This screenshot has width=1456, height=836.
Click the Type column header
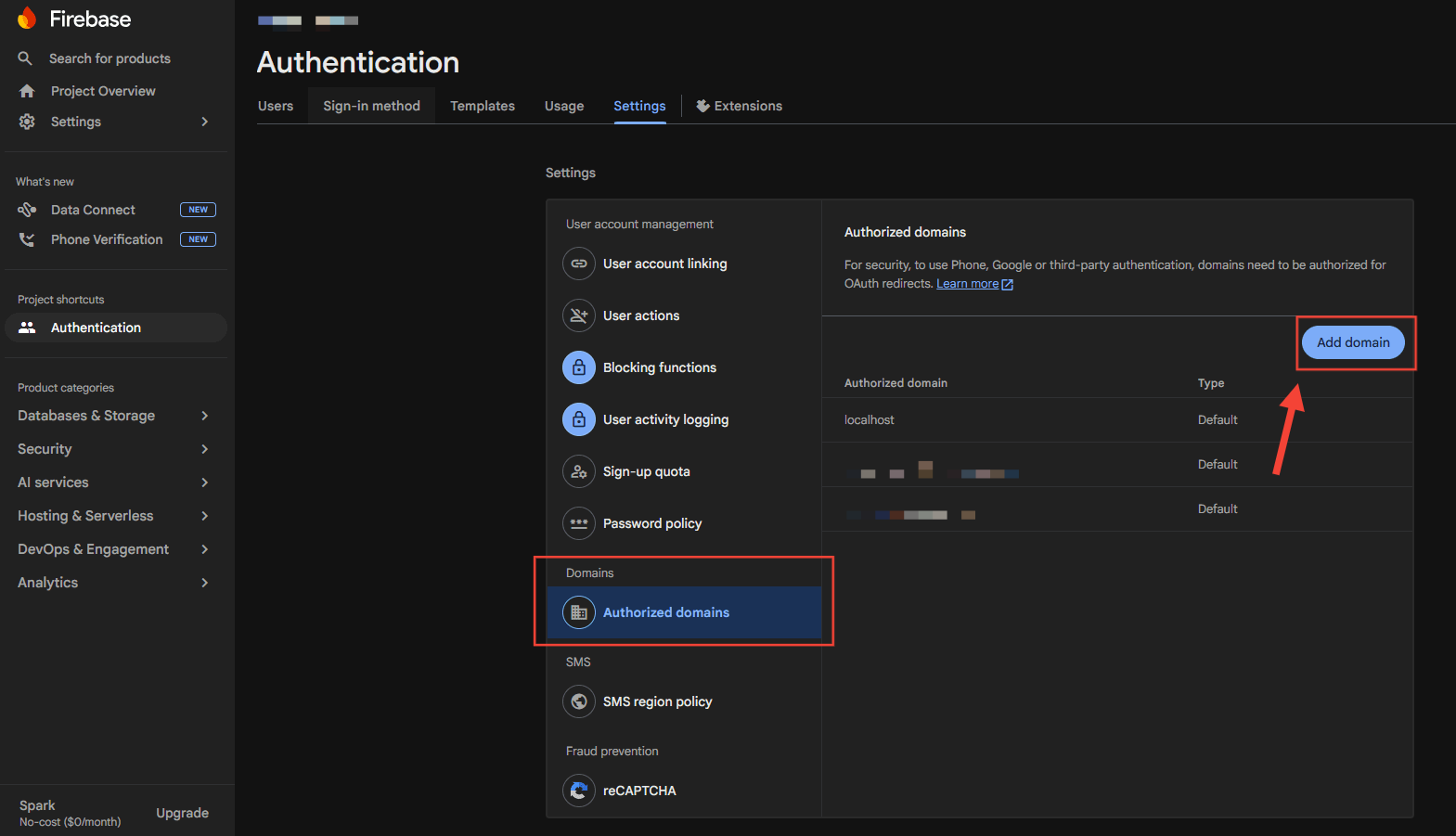[x=1211, y=383]
